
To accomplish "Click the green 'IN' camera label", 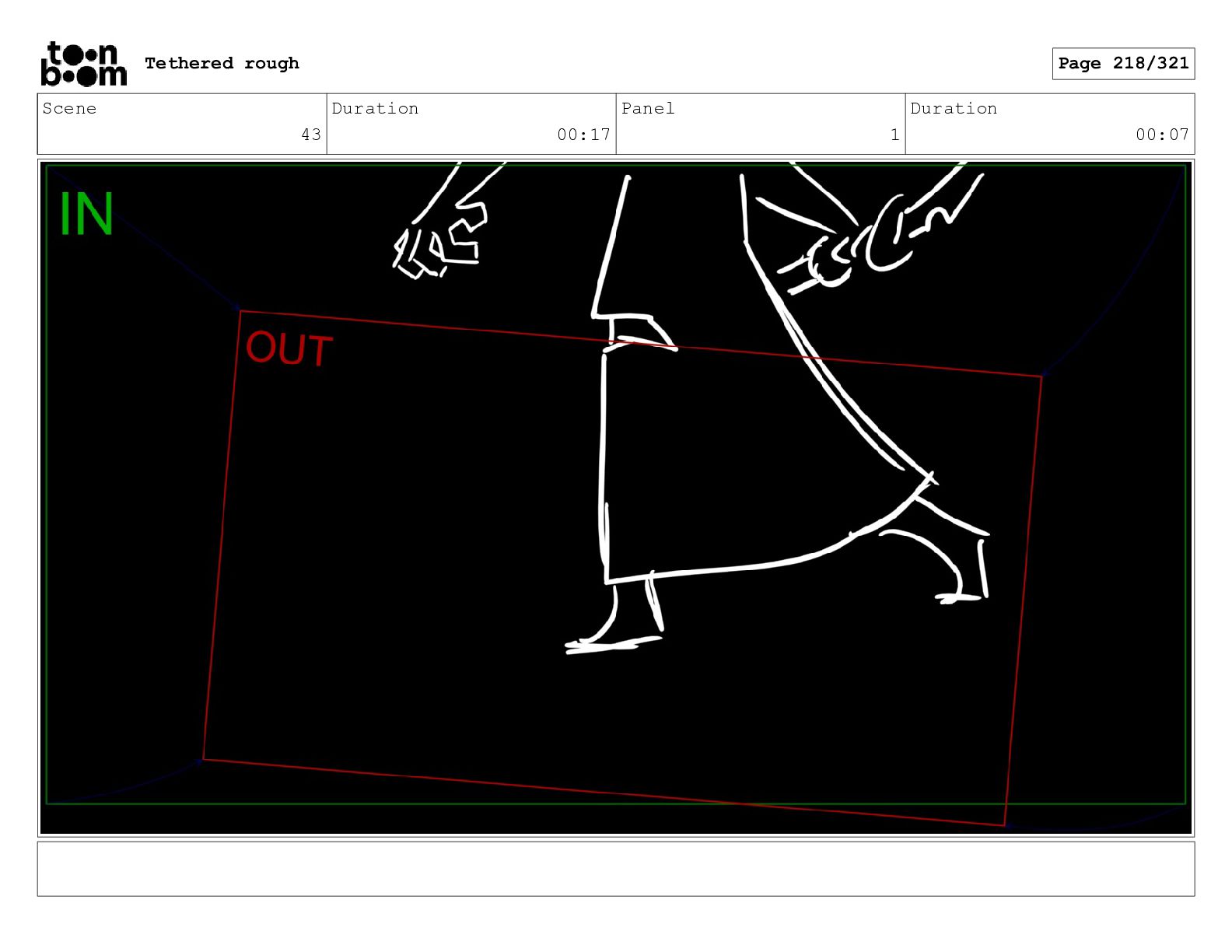I will click(x=86, y=214).
